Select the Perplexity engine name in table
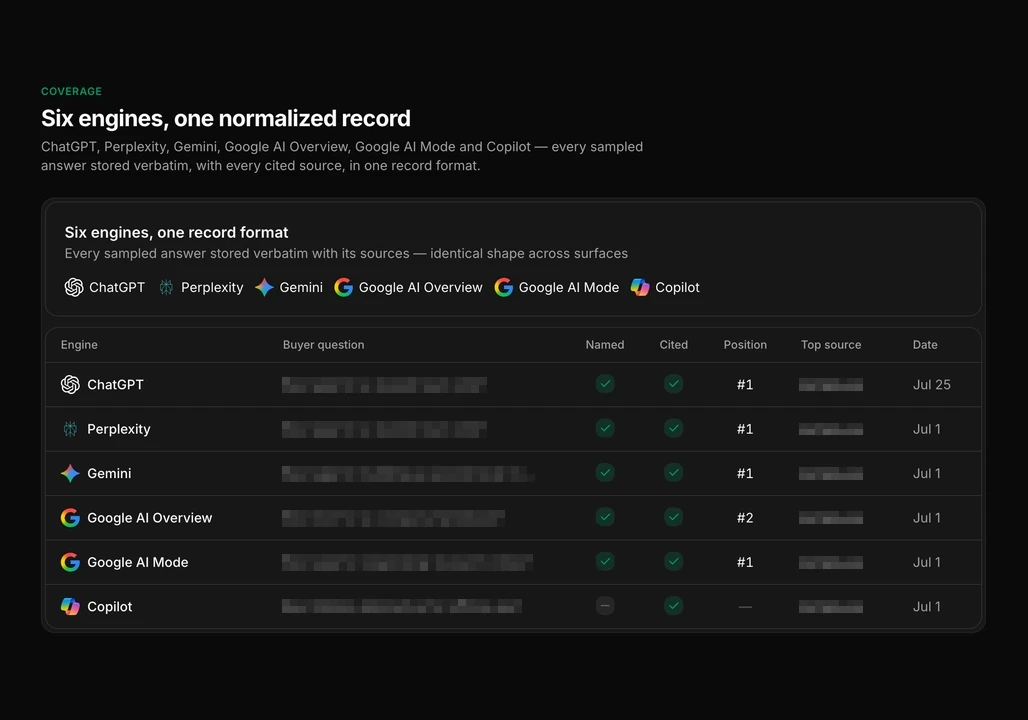The image size is (1028, 720). point(119,430)
